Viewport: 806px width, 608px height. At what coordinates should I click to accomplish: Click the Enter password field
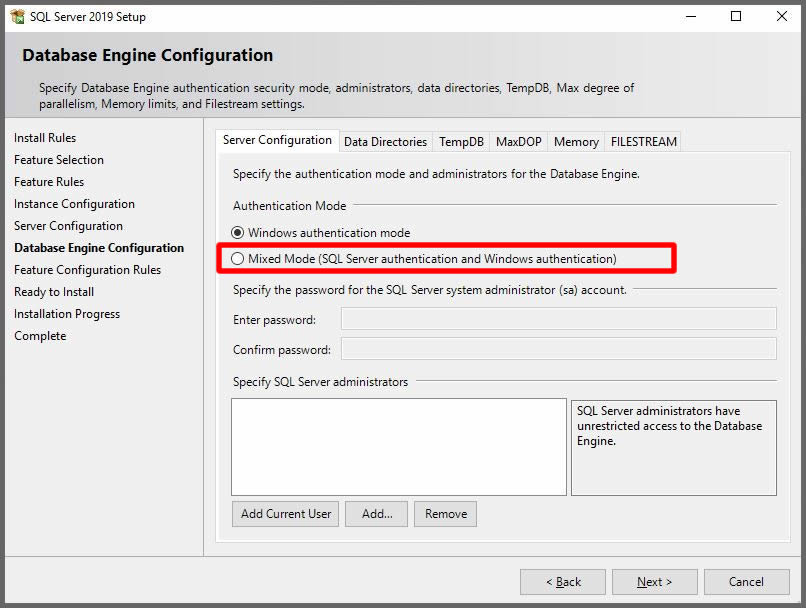(558, 319)
